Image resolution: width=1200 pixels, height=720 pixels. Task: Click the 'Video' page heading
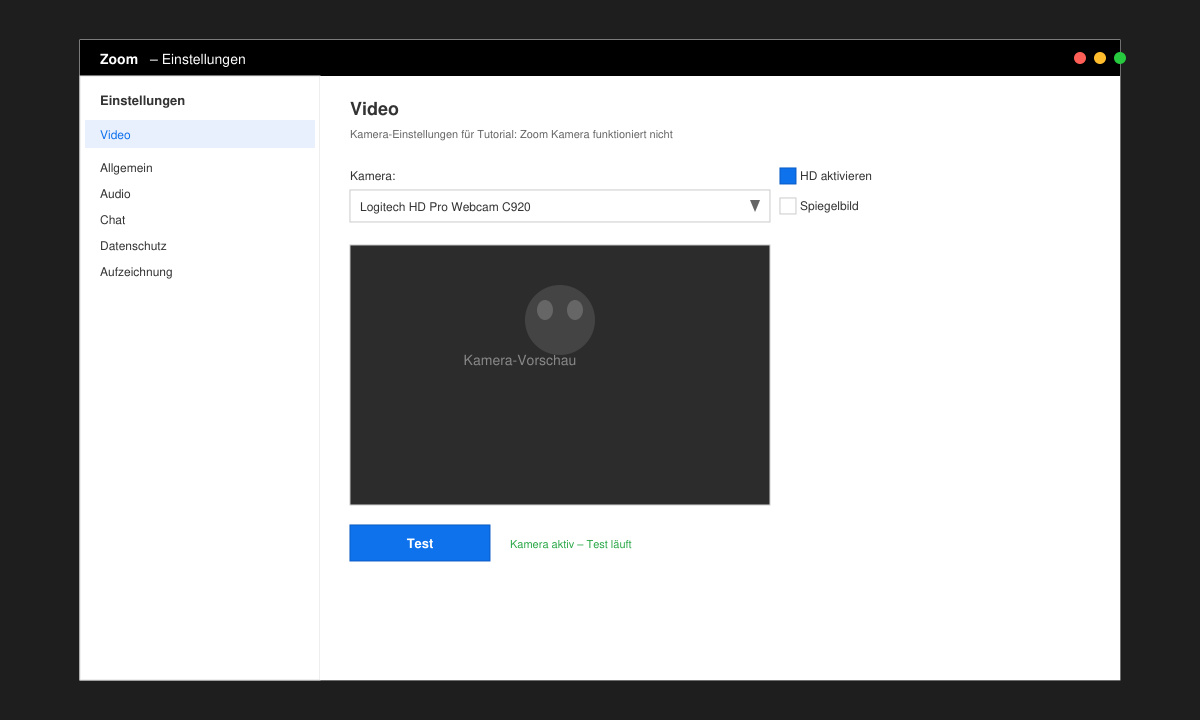coord(374,109)
